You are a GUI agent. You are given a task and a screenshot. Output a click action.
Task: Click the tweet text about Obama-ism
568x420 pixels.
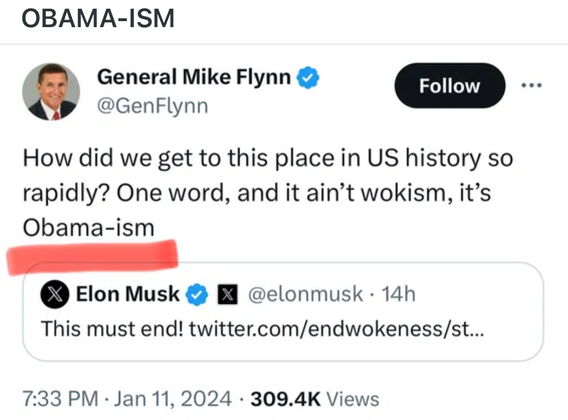tap(268, 193)
